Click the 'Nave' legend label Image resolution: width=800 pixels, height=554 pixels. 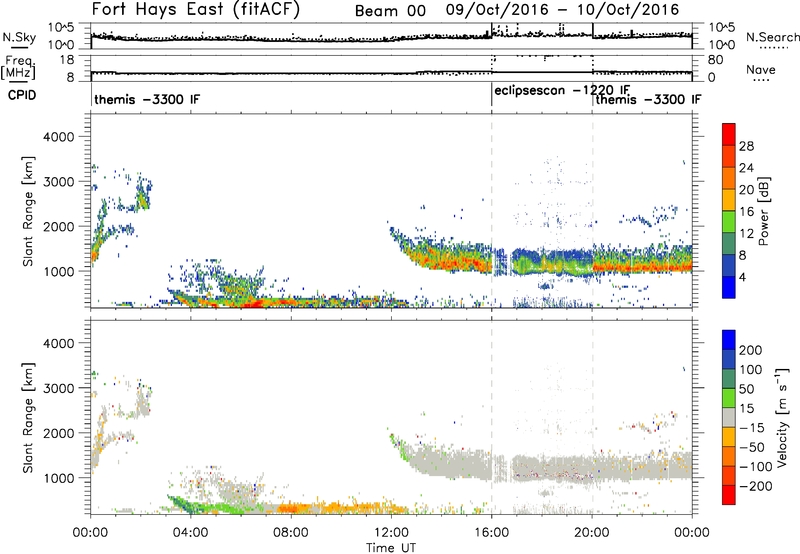(x=761, y=69)
